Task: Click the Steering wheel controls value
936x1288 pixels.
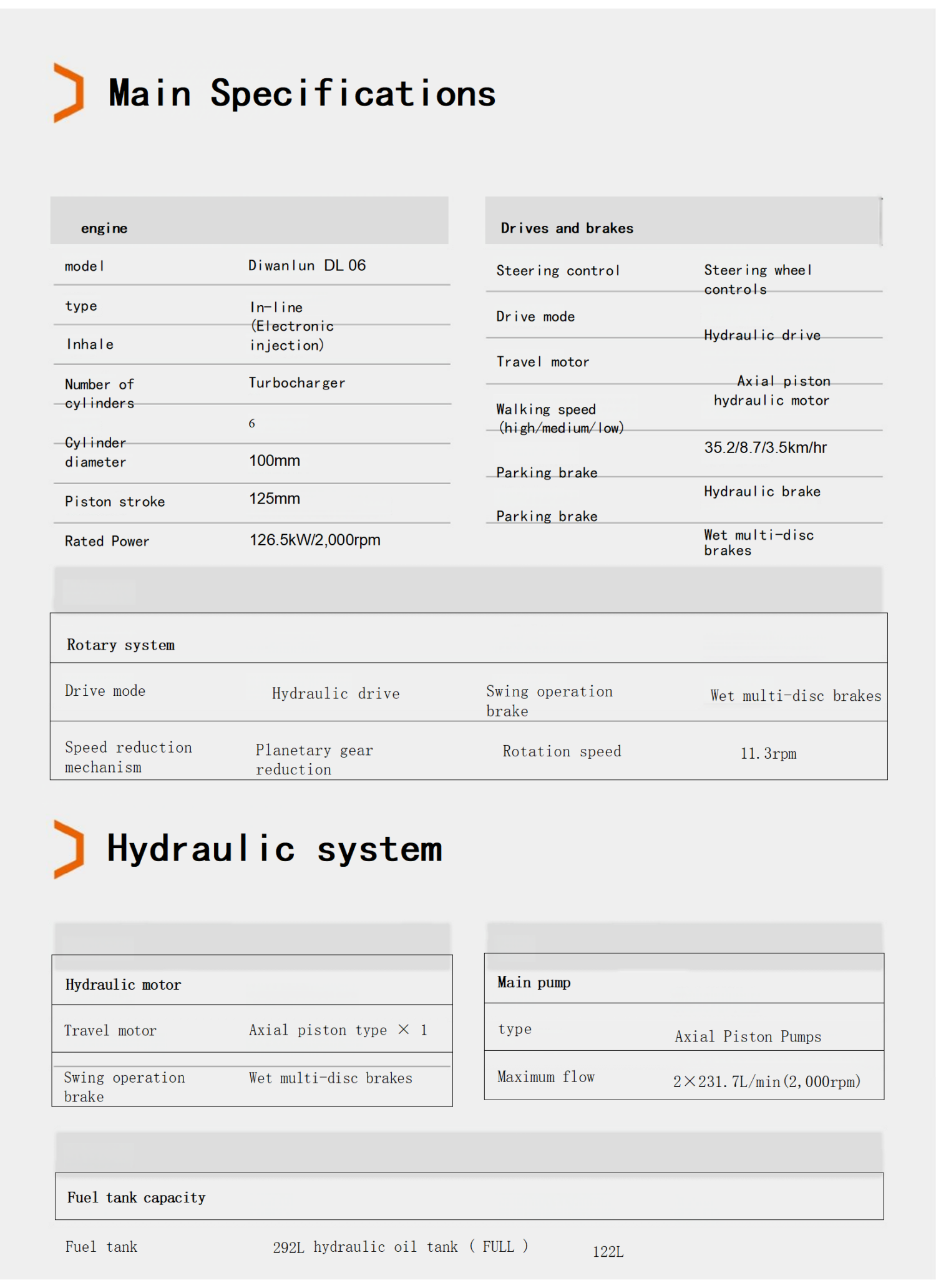Action: pyautogui.click(x=758, y=280)
